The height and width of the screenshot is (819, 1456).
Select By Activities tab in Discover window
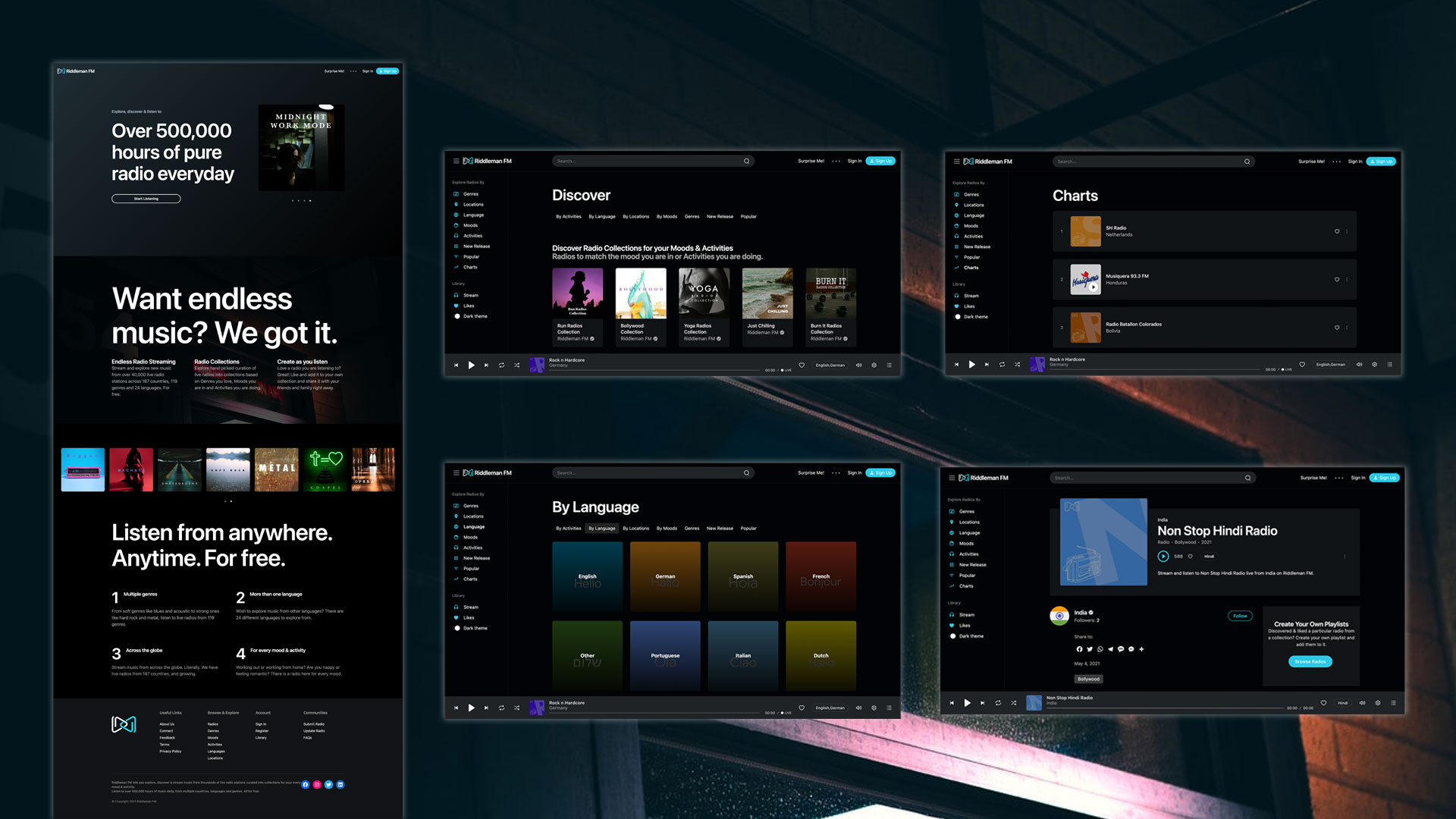(569, 216)
